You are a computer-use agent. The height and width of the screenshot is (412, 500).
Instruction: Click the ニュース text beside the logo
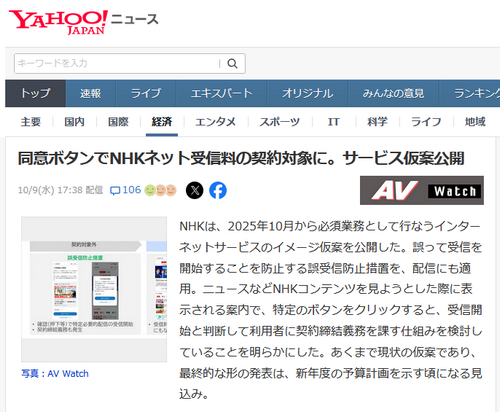pyautogui.click(x=135, y=19)
